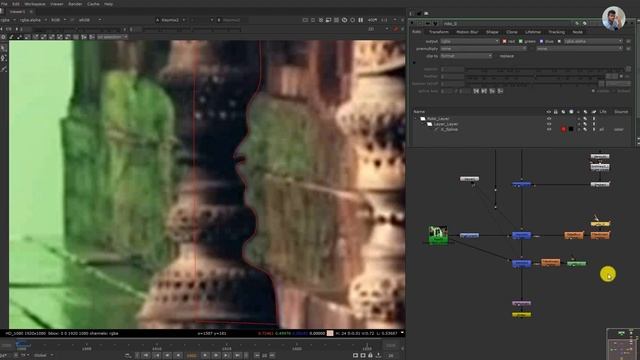640x360 pixels.
Task: Toggle the green channel checkbox
Action: [521, 41]
